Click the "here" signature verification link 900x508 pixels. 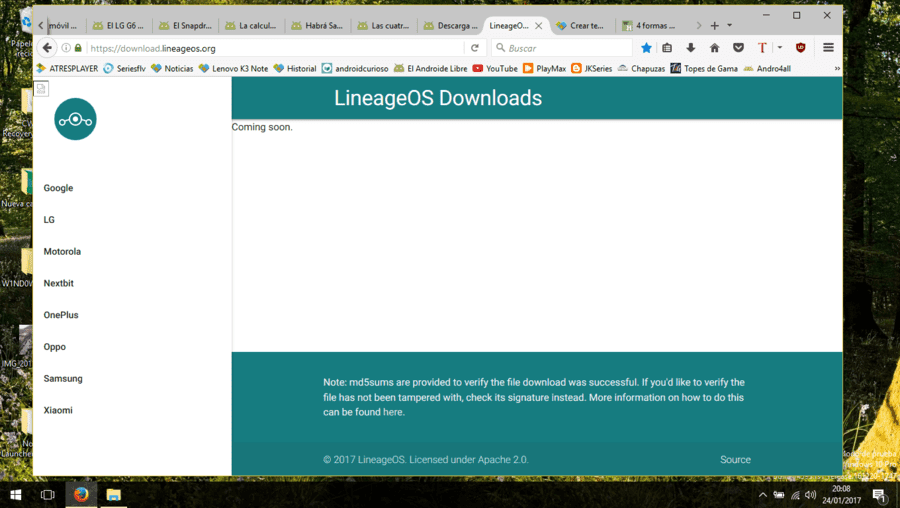pos(393,412)
